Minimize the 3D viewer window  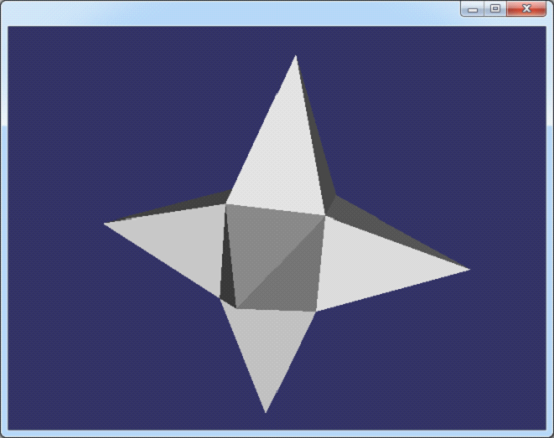coord(472,9)
